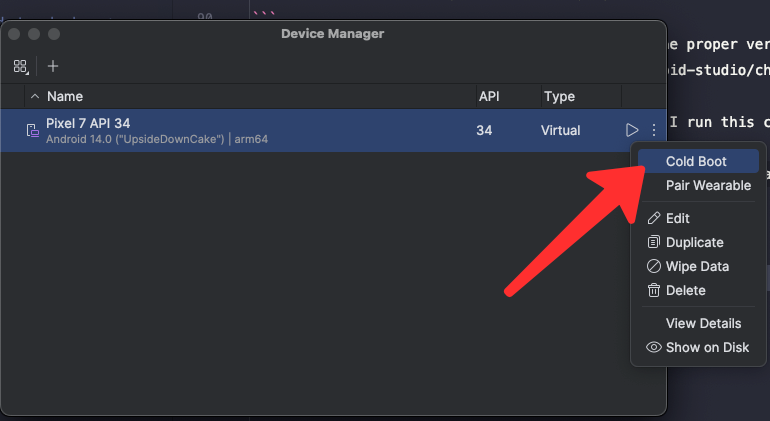The height and width of the screenshot is (421, 770).
Task: Open the three-dot actions menu for Pixel 7
Action: click(654, 130)
